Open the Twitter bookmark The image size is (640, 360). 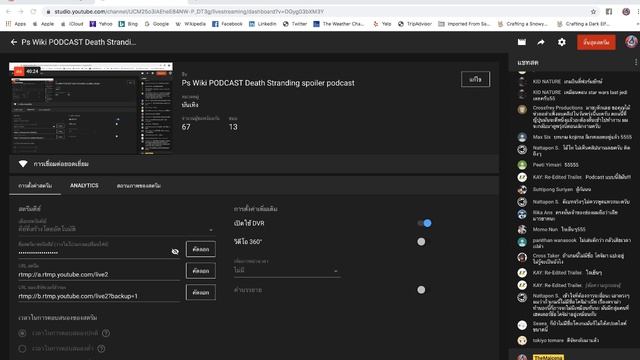click(x=295, y=24)
